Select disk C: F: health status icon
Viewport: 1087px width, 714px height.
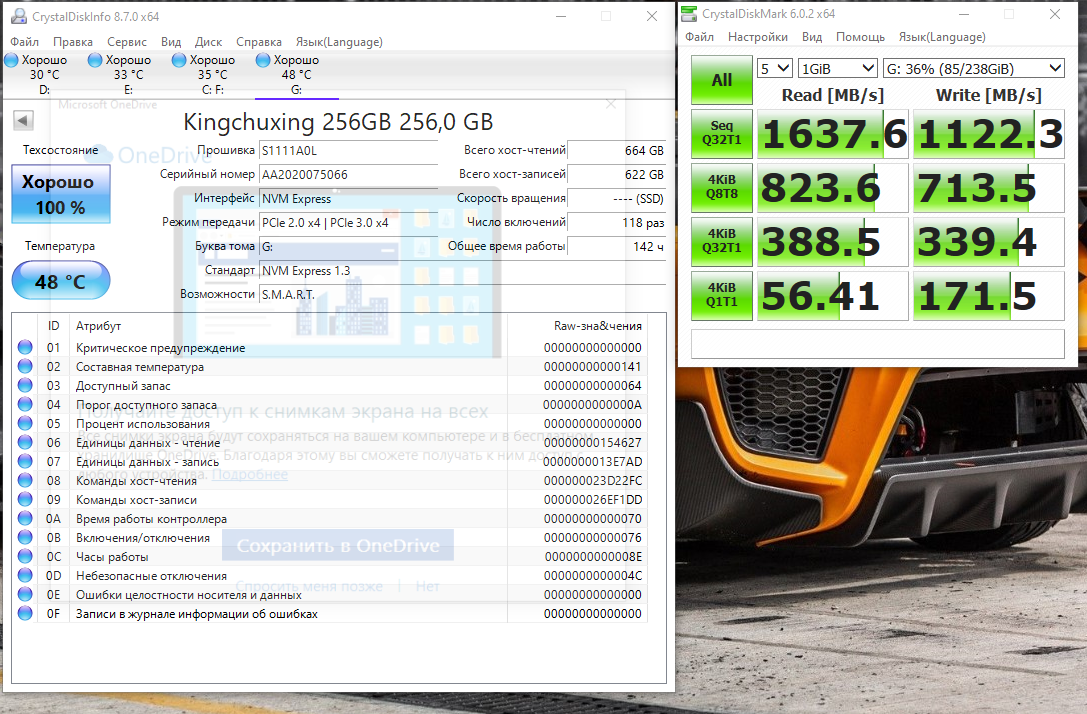179,60
